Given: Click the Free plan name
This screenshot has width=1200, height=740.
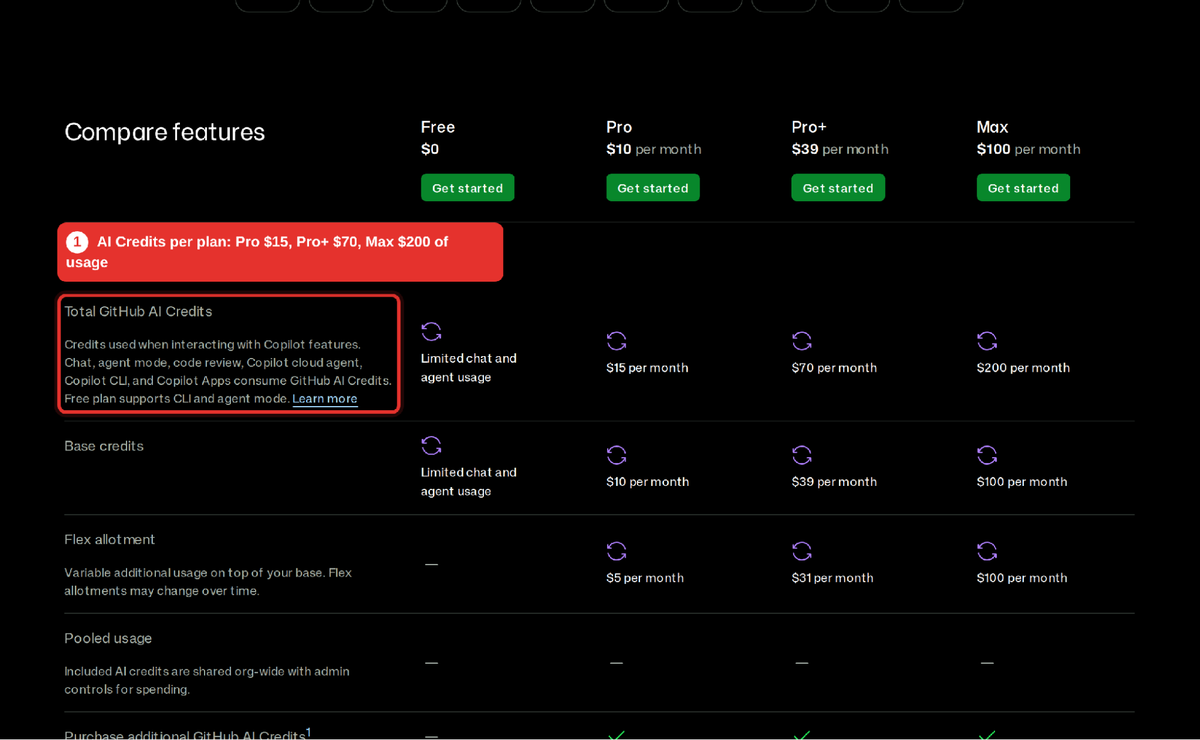Looking at the screenshot, I should tap(438, 127).
